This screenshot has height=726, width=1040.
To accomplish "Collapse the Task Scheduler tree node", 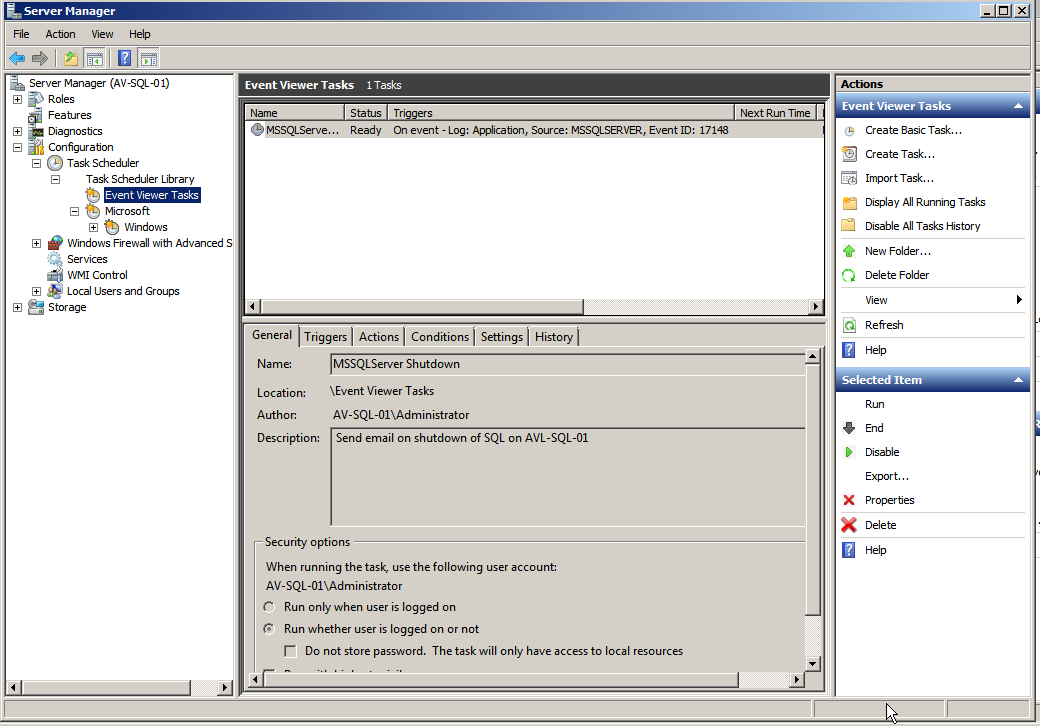I will pos(36,163).
